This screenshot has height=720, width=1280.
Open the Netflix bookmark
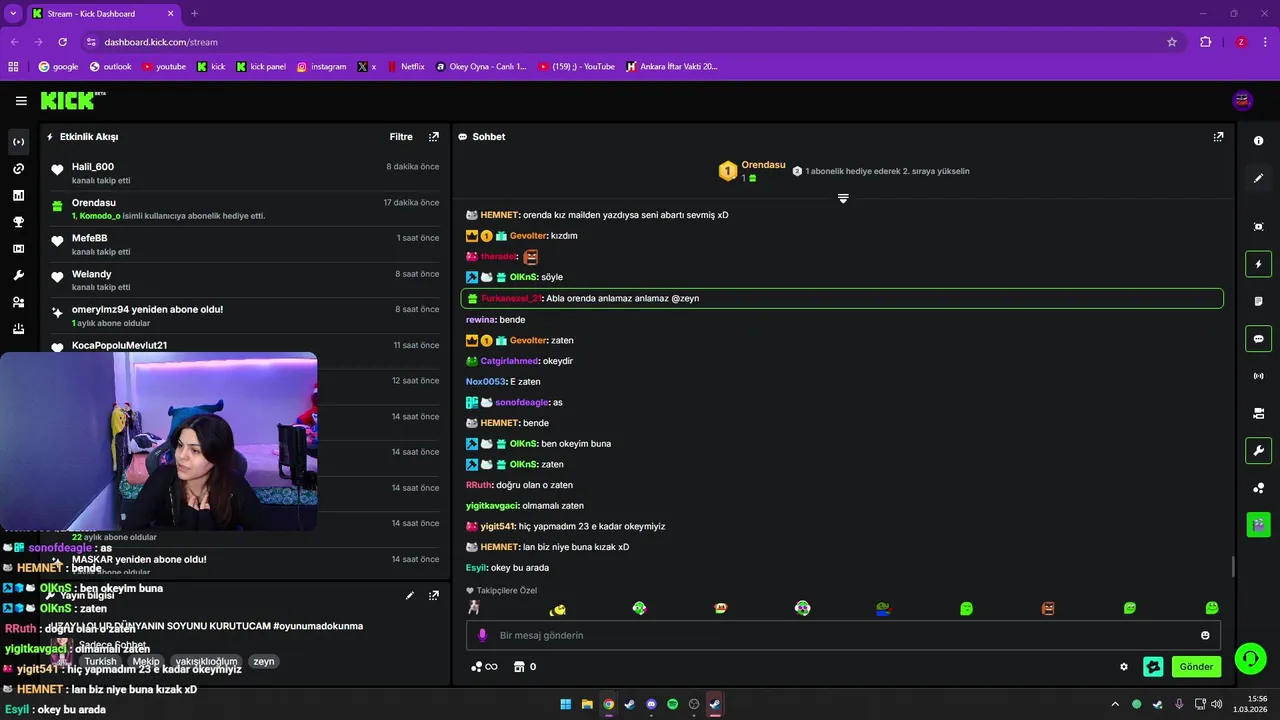tap(404, 67)
